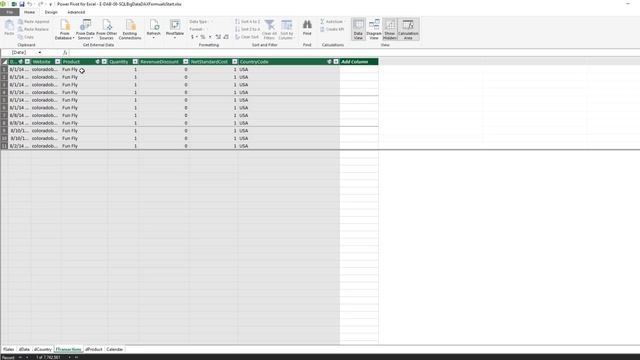
Task: Sort Z to A
Action: [247, 29]
